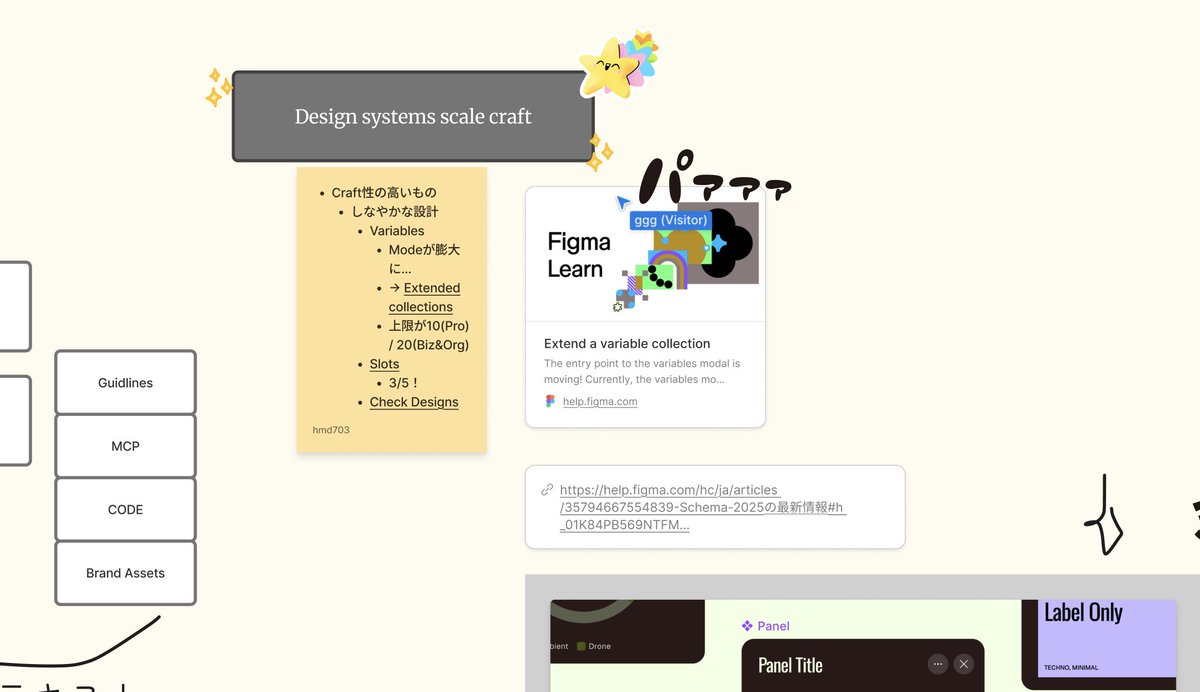Click the Modeが膨大に... bullet text

[x=425, y=259]
